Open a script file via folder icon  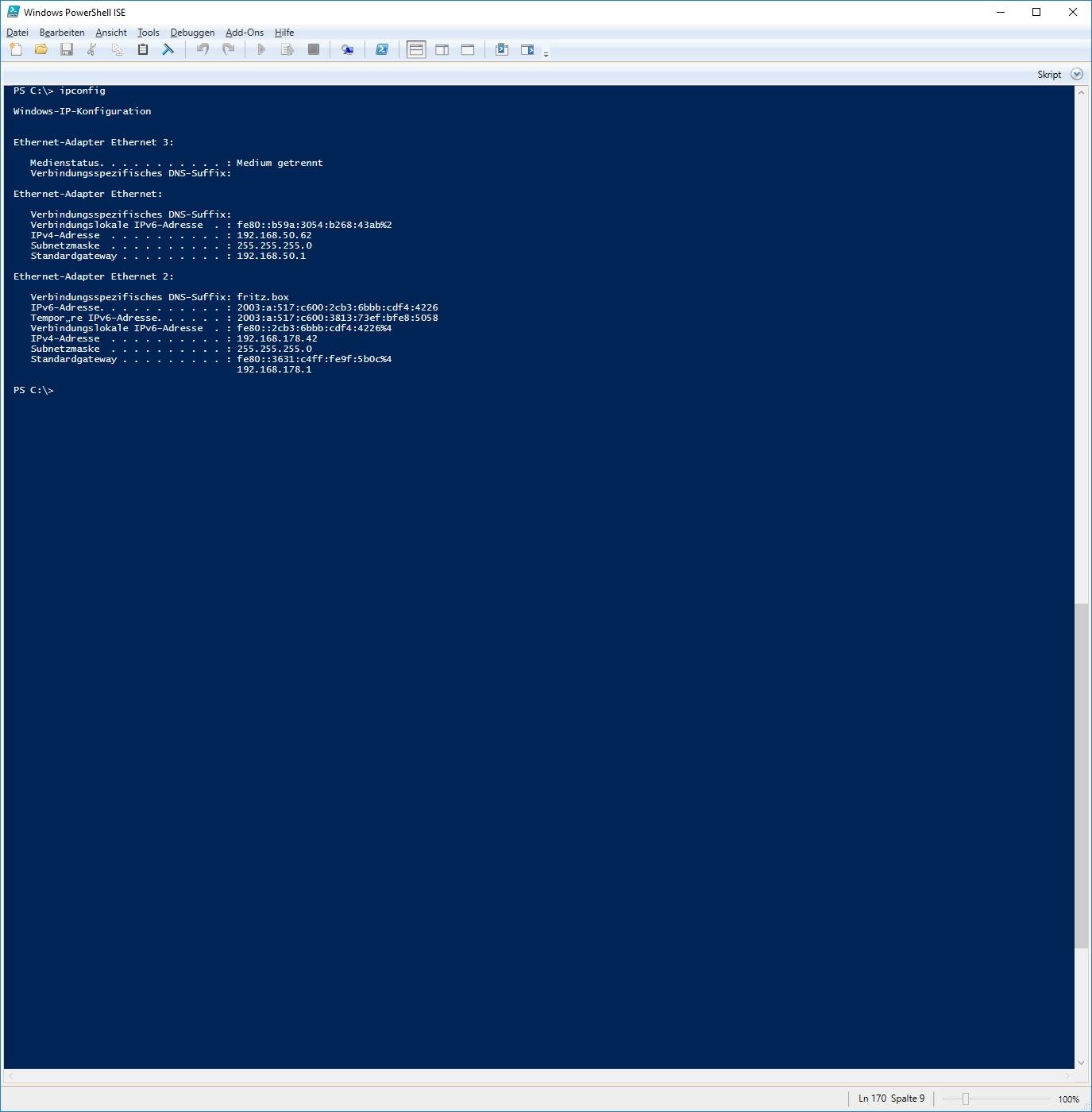click(41, 49)
